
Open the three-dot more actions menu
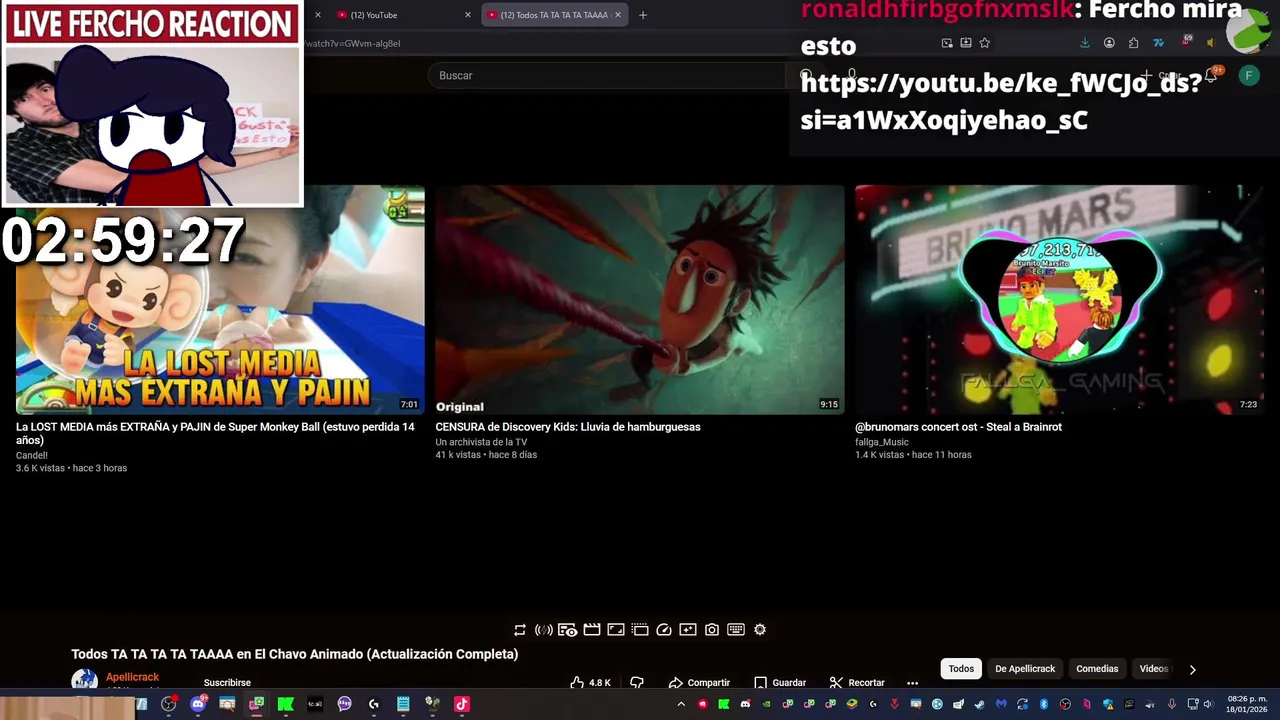click(x=912, y=682)
